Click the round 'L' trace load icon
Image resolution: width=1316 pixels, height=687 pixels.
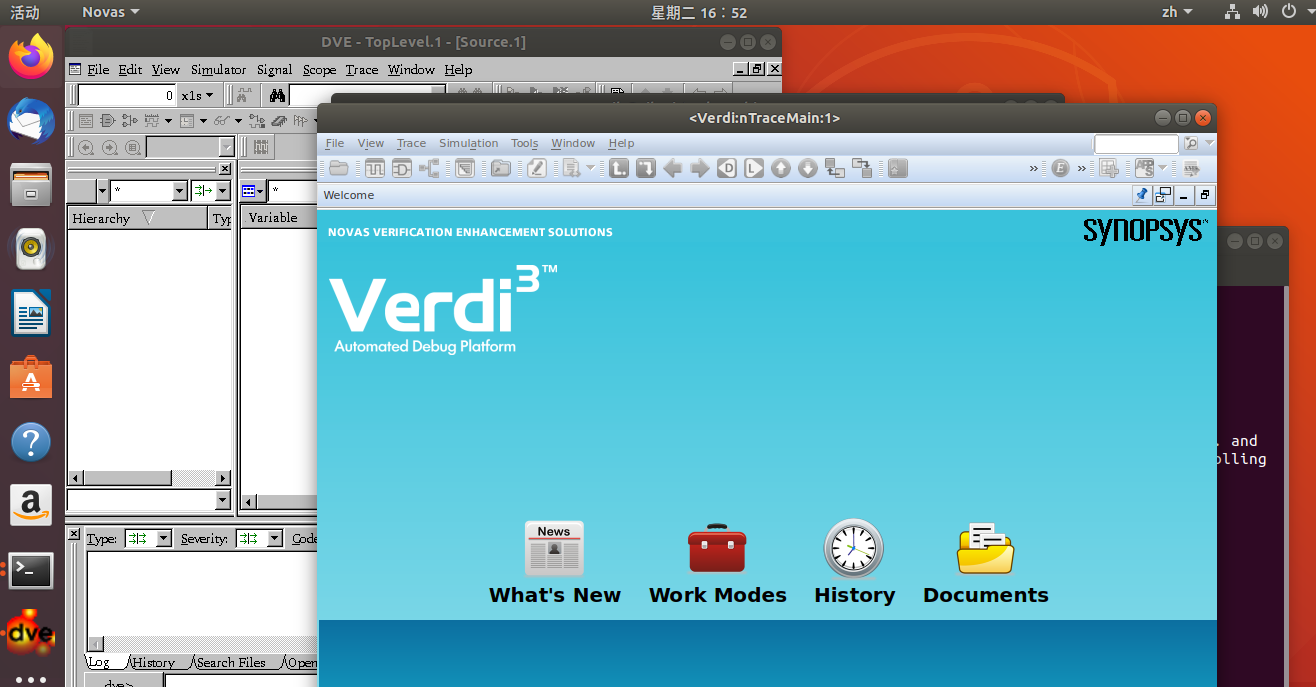coord(754,169)
